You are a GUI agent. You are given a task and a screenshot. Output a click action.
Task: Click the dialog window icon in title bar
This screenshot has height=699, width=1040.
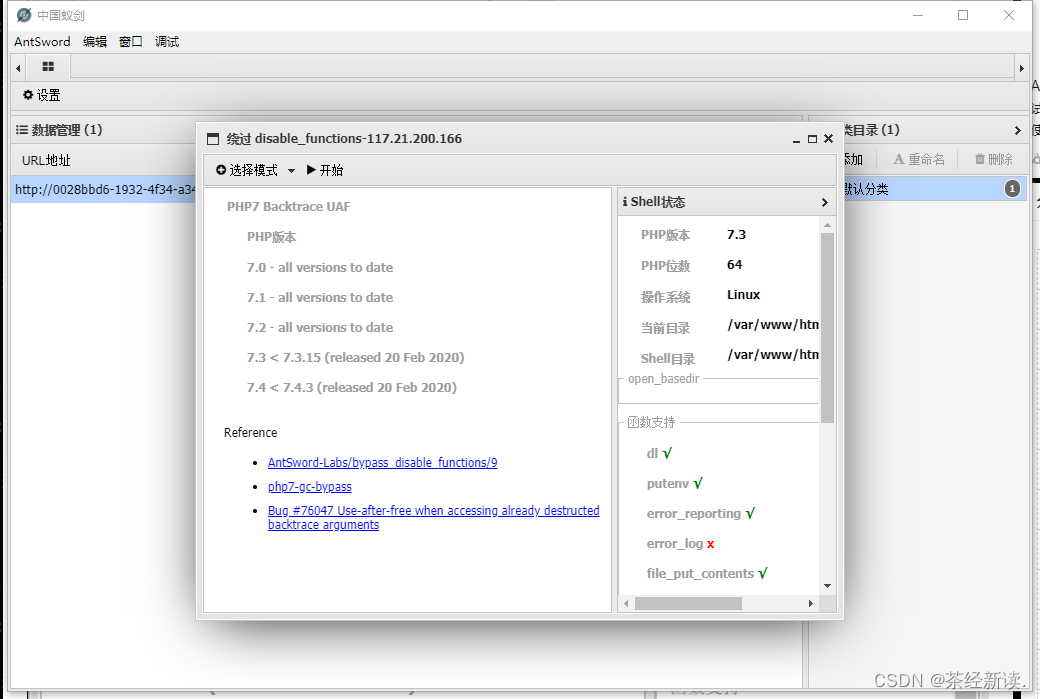click(x=212, y=139)
